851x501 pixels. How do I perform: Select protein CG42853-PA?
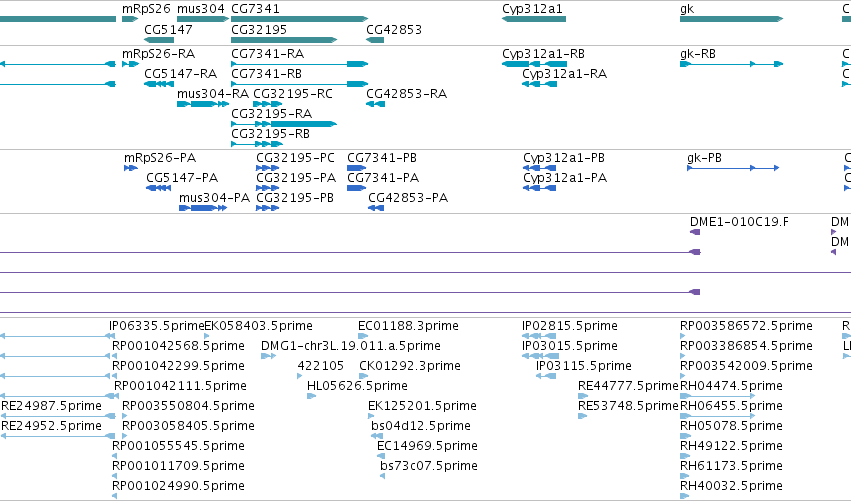coord(376,208)
